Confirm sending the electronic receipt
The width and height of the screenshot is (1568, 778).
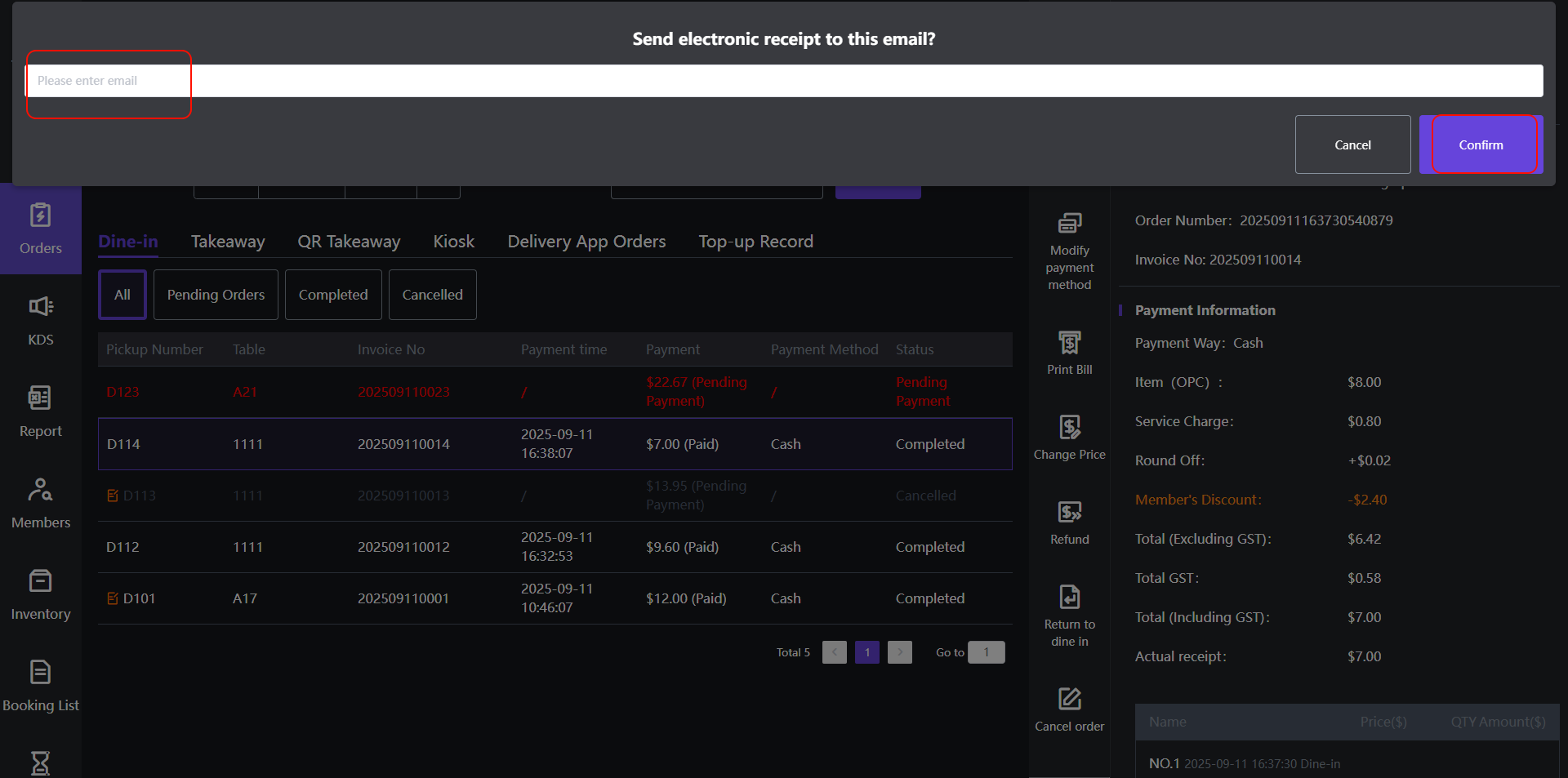tap(1480, 144)
